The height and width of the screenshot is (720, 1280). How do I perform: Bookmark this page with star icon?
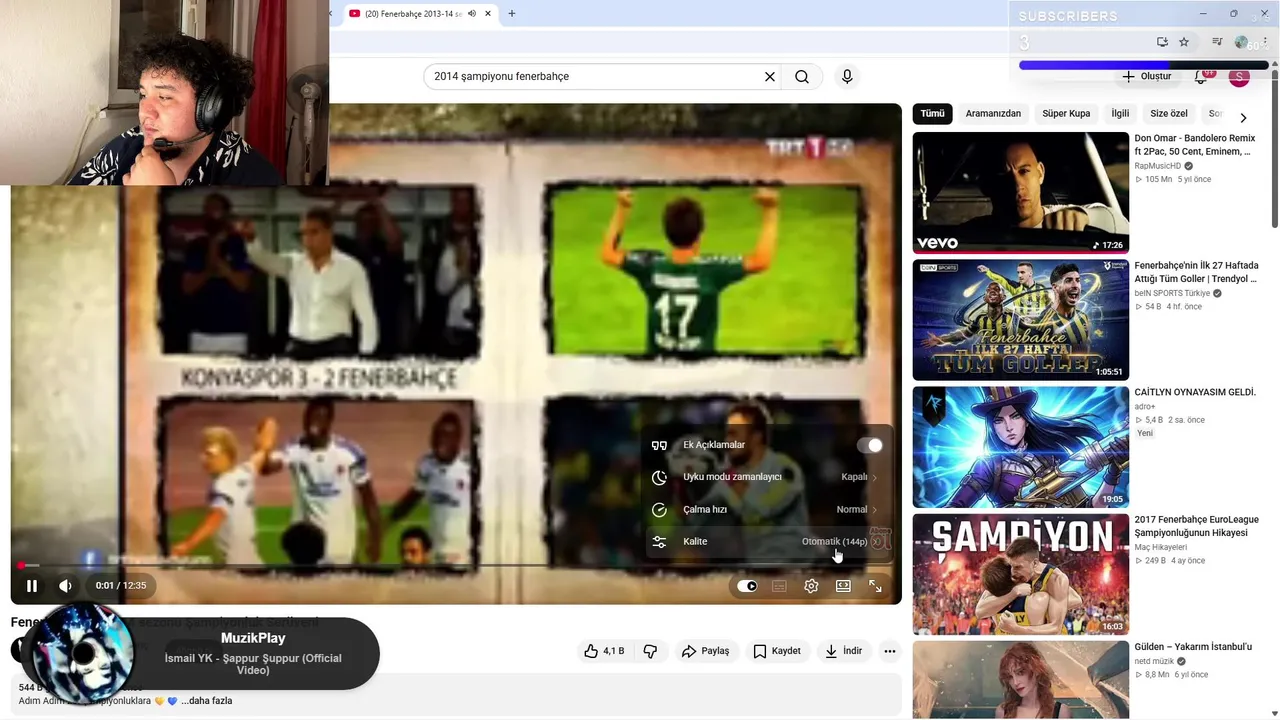click(x=1184, y=42)
